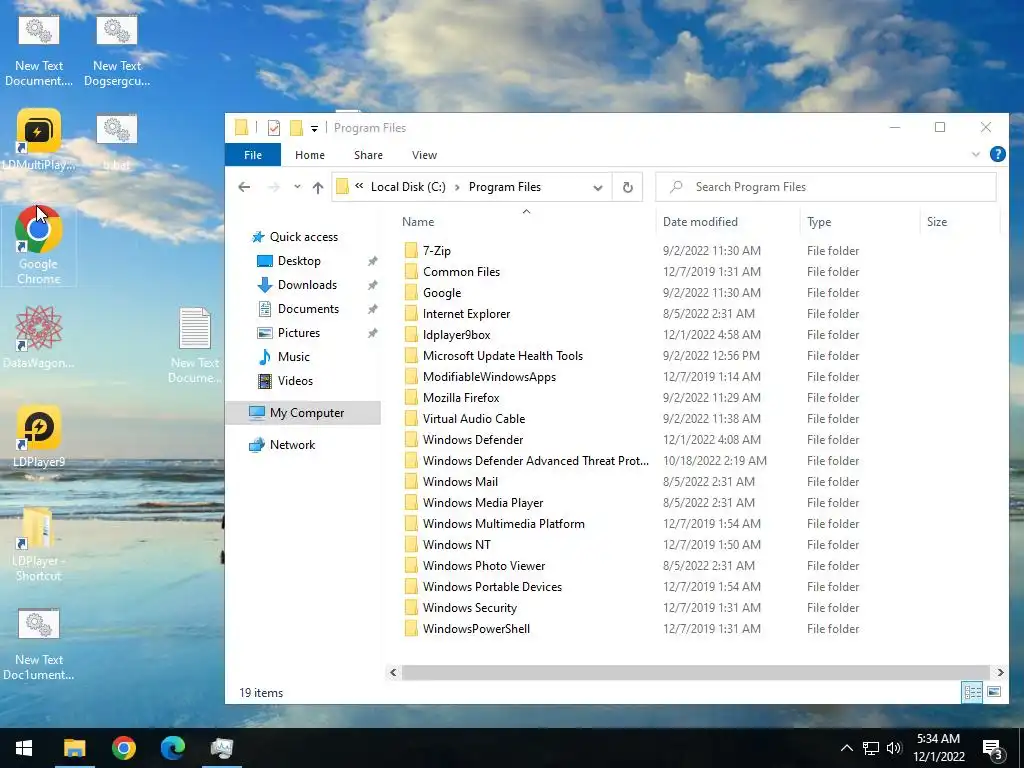Open the 7-Zip folder icon
The image size is (1024, 768).
coord(411,251)
